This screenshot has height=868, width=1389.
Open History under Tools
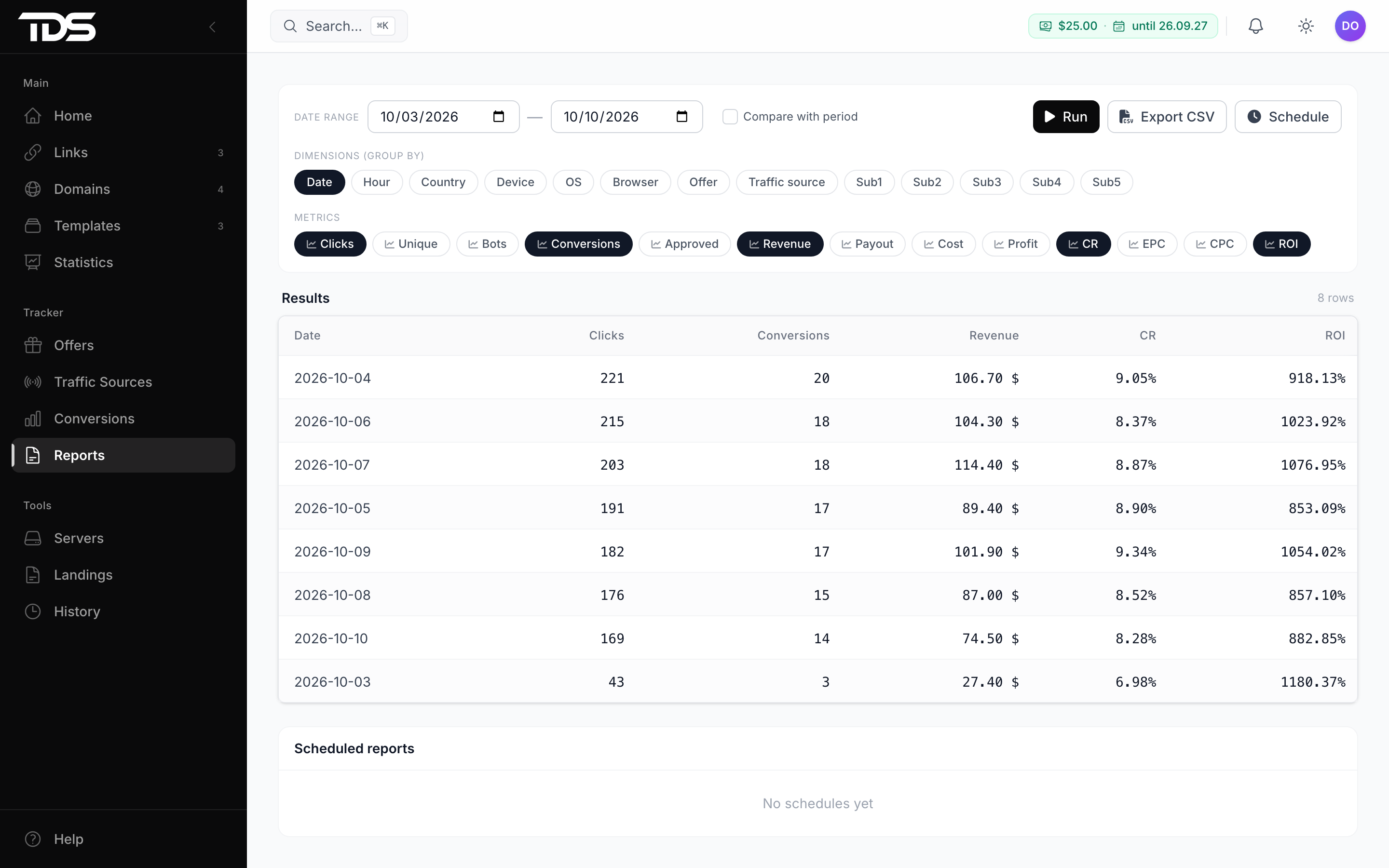tap(123, 612)
